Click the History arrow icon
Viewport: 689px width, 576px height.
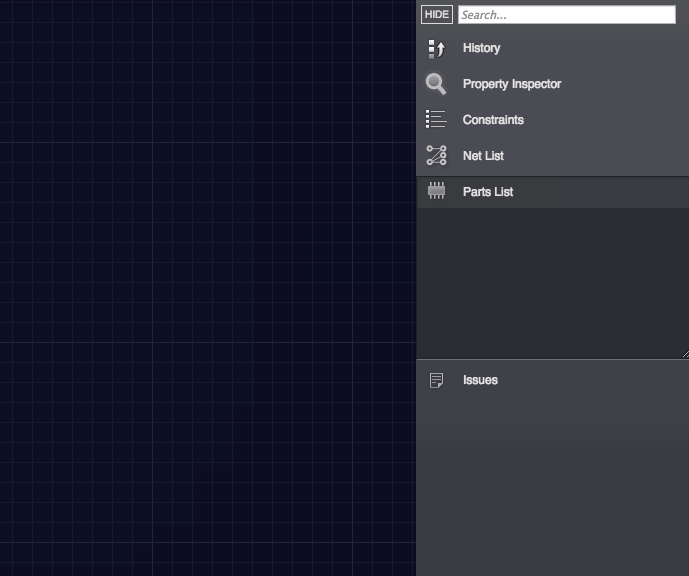click(436, 49)
